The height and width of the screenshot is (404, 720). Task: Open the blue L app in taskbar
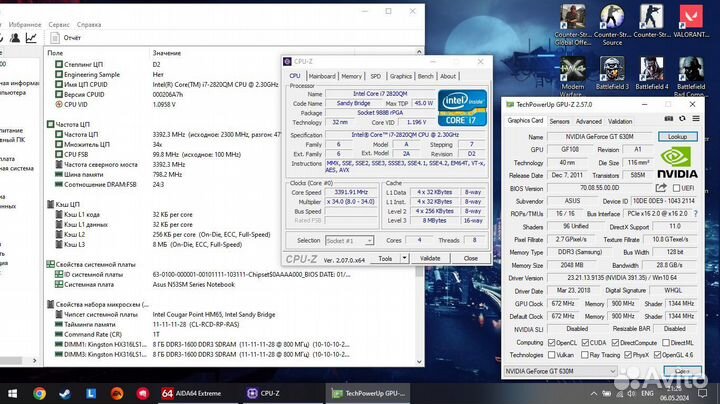[x=91, y=393]
